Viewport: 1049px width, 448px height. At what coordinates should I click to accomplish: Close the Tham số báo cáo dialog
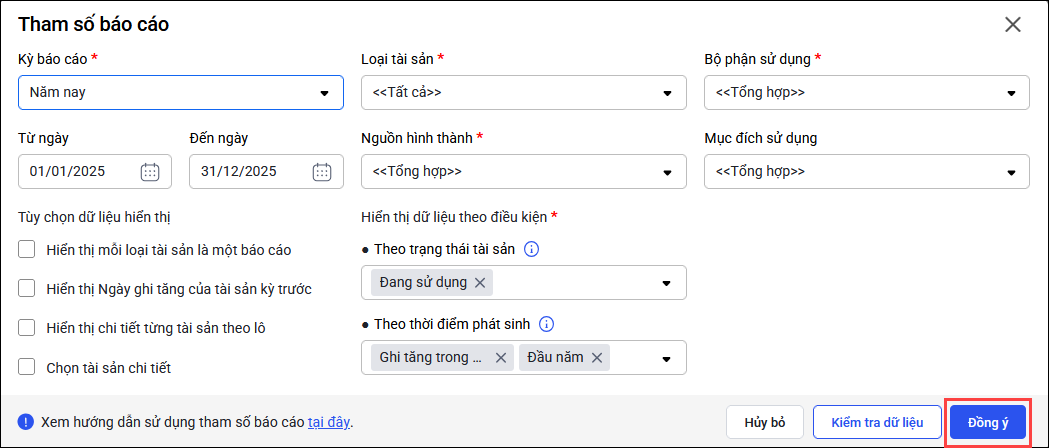1013,25
